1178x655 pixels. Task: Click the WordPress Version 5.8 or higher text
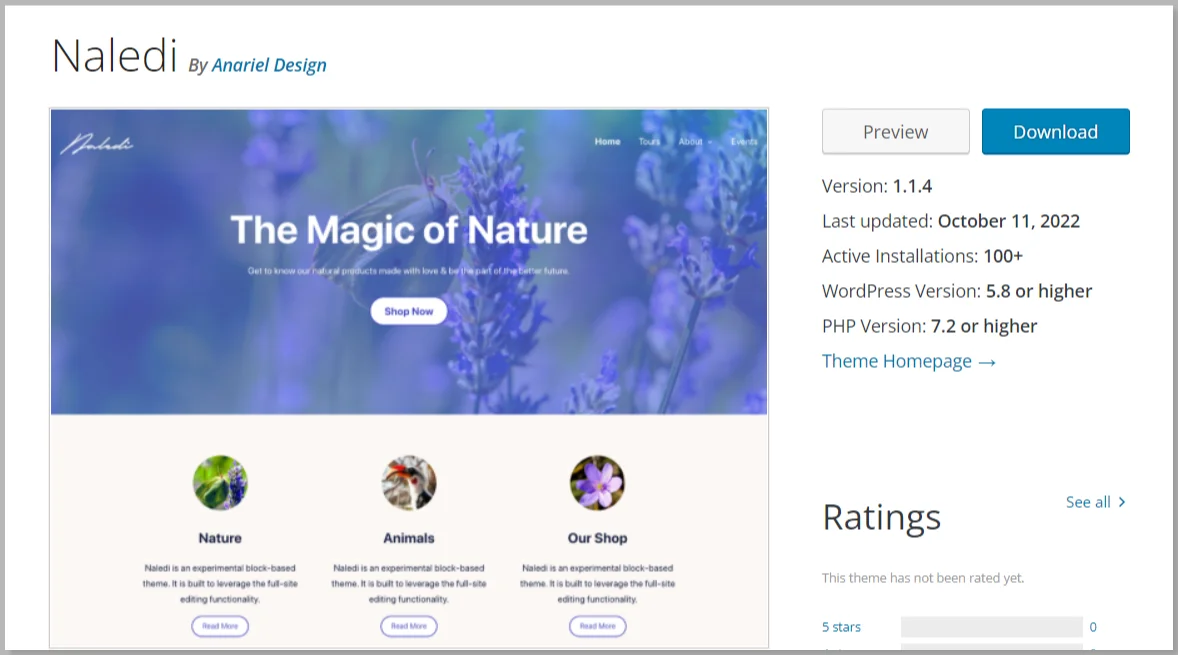pyautogui.click(x=956, y=291)
